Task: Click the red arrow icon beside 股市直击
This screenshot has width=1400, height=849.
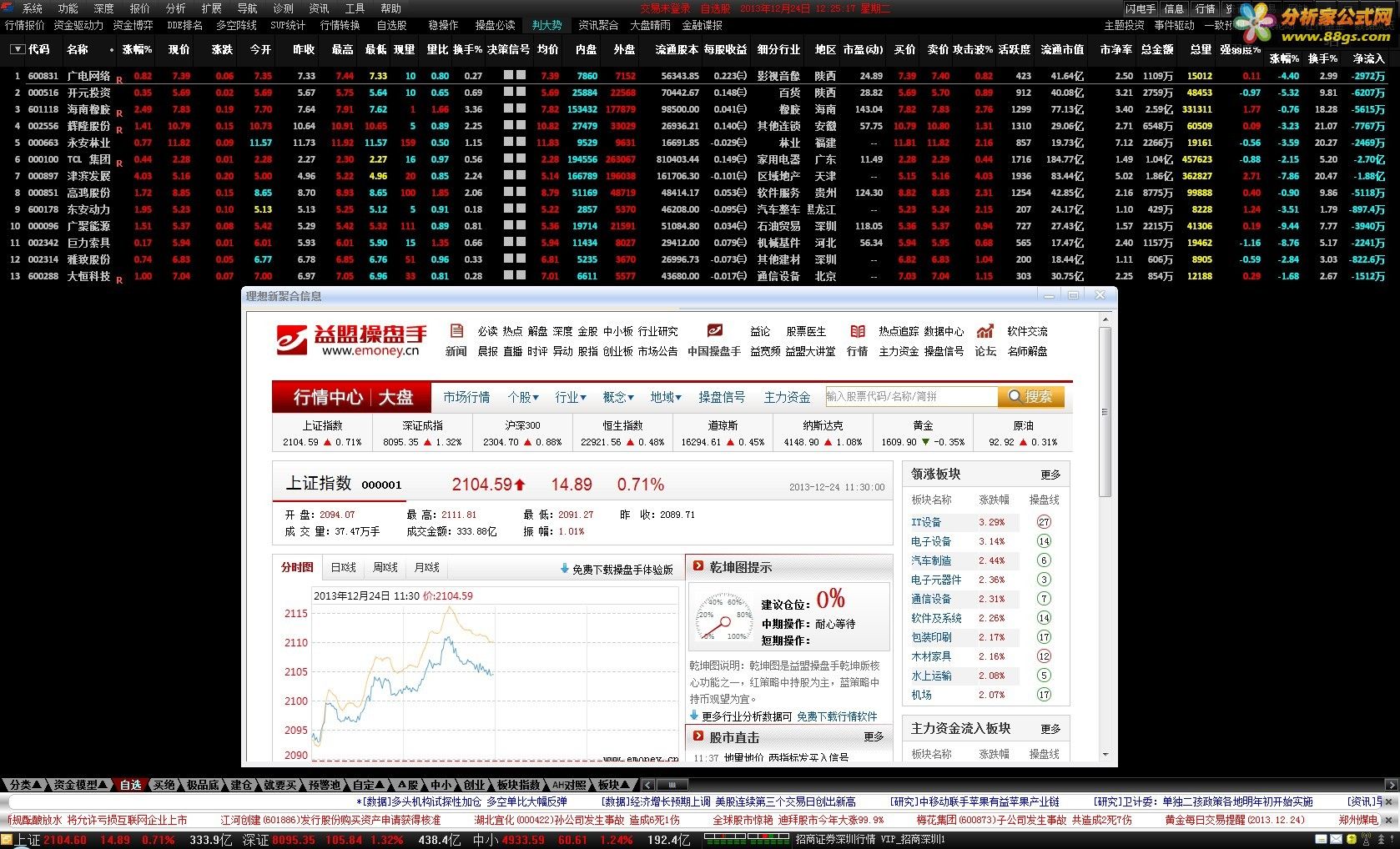Action: coord(697,736)
